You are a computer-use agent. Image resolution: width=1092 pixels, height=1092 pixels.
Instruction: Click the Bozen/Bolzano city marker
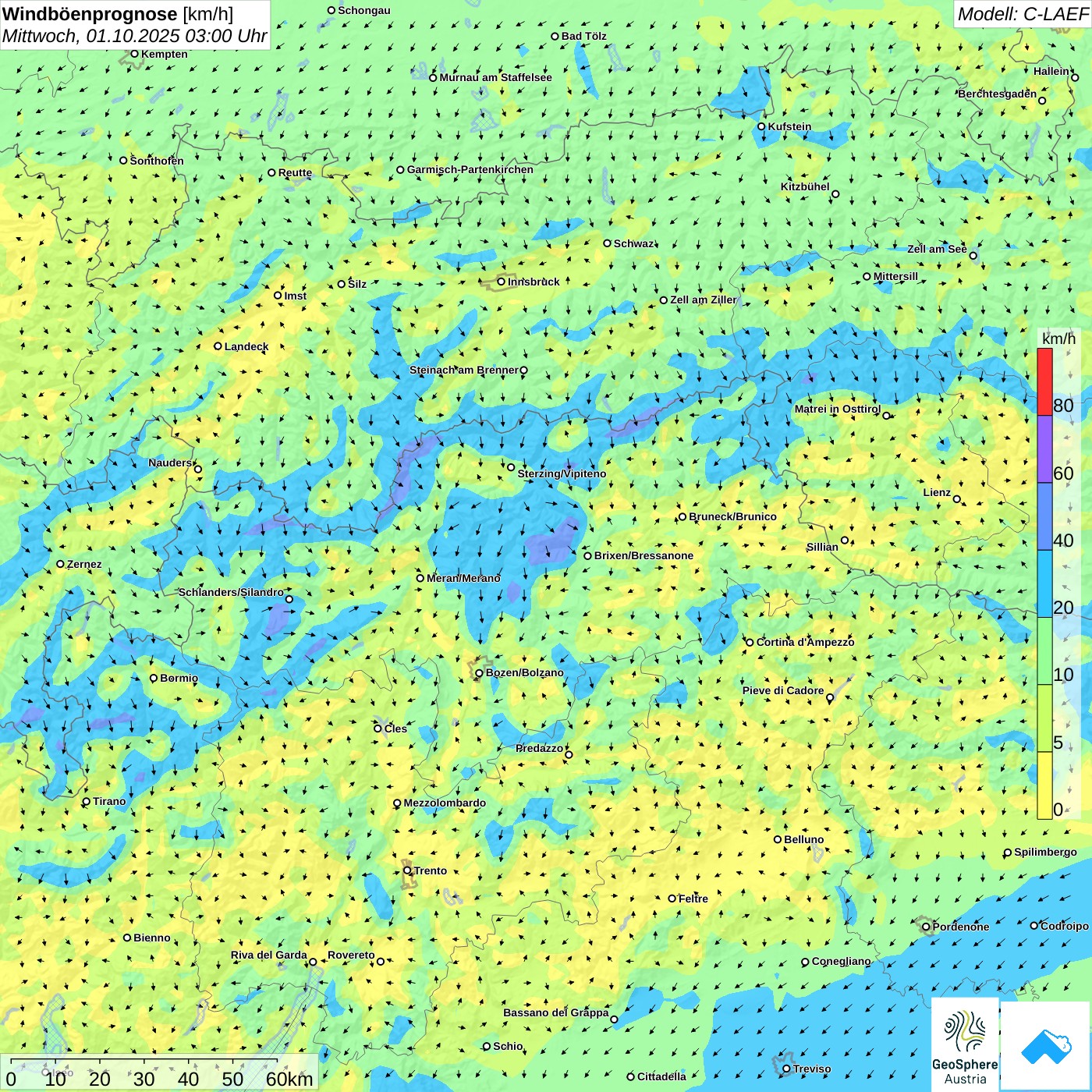(x=479, y=673)
